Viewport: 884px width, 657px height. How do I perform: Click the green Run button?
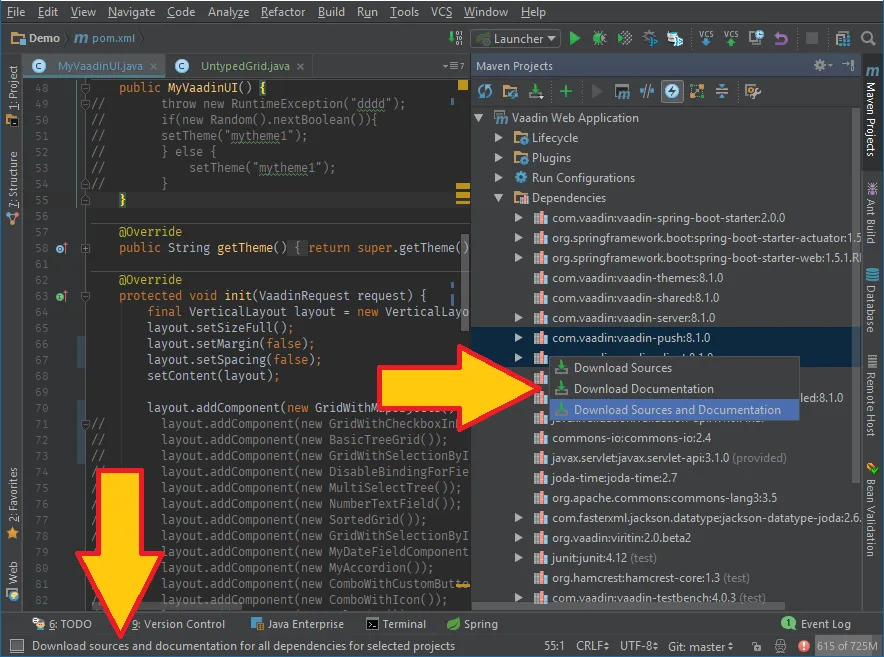[x=575, y=39]
